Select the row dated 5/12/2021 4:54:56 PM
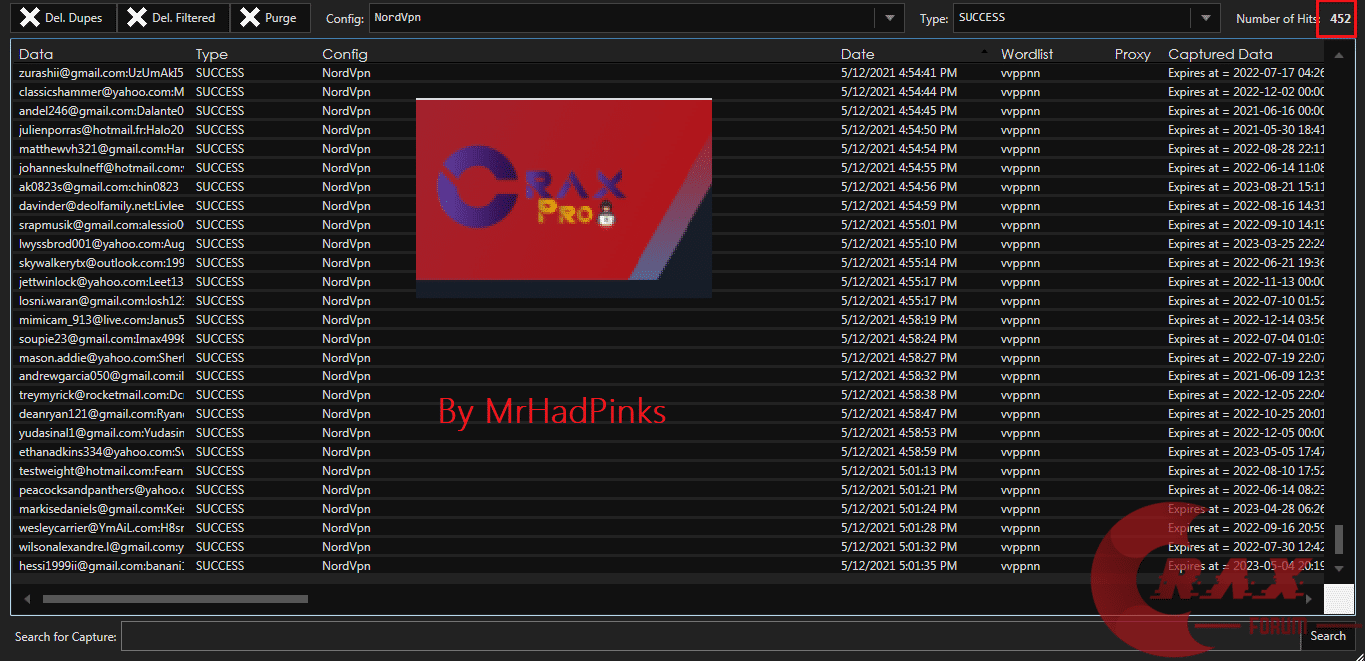The width and height of the screenshot is (1365, 661). 668,187
